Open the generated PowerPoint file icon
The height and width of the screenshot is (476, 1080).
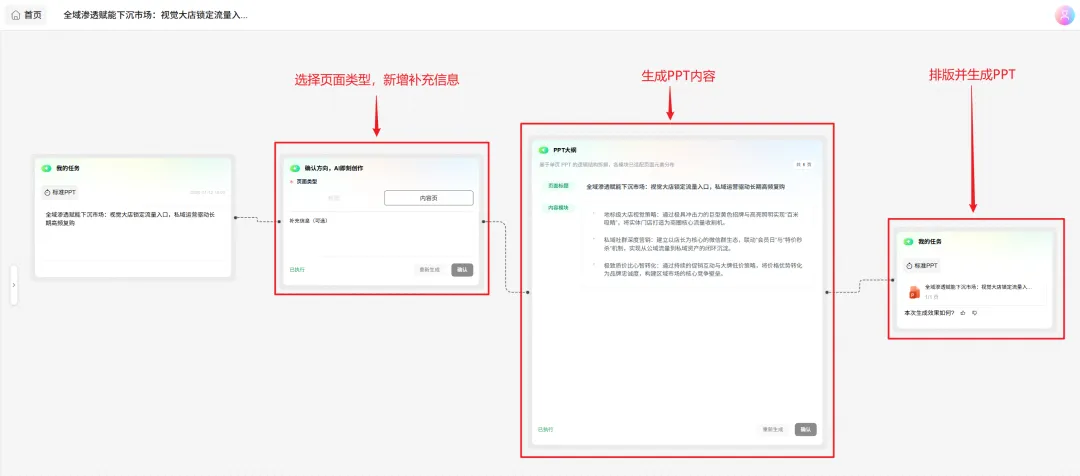915,292
